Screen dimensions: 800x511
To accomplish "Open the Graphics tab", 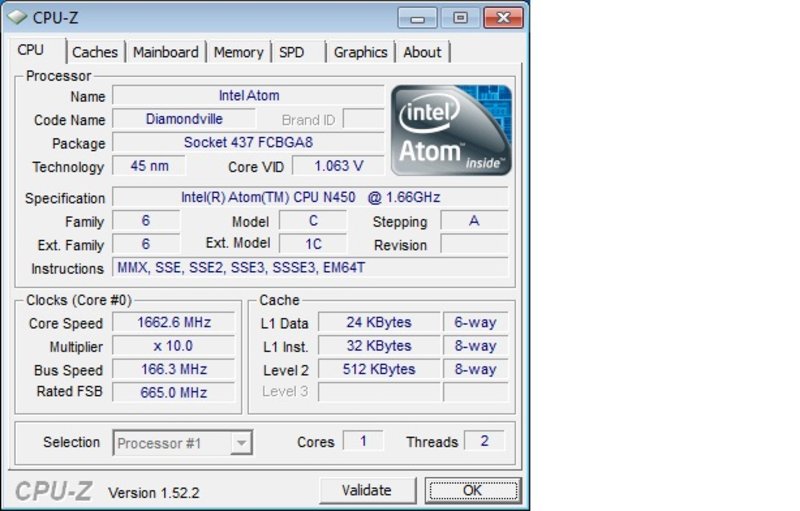I will 360,52.
